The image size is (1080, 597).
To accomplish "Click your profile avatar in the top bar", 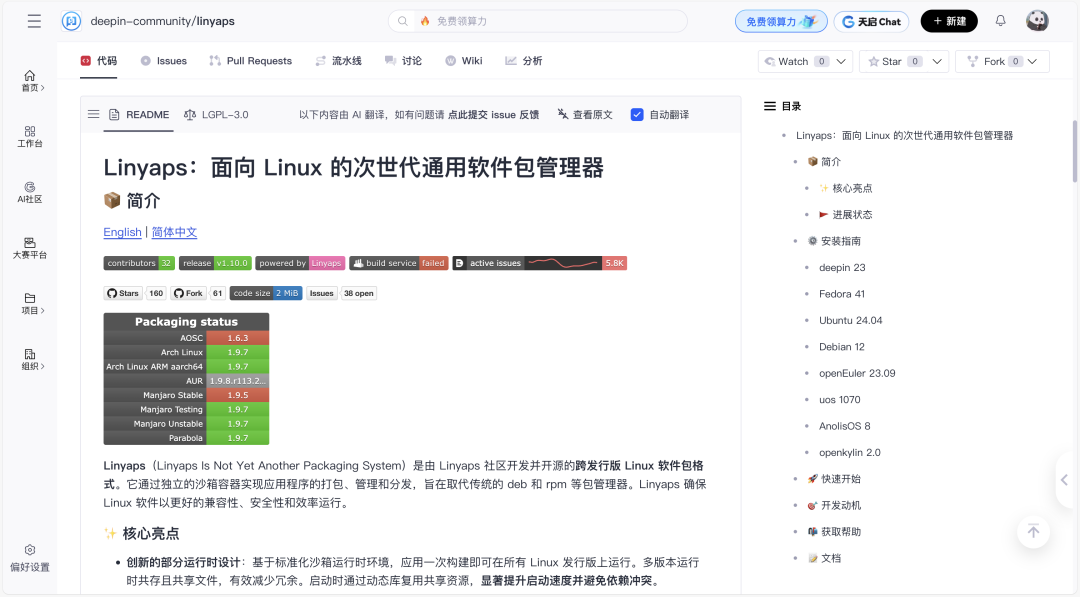I will 1037,20.
